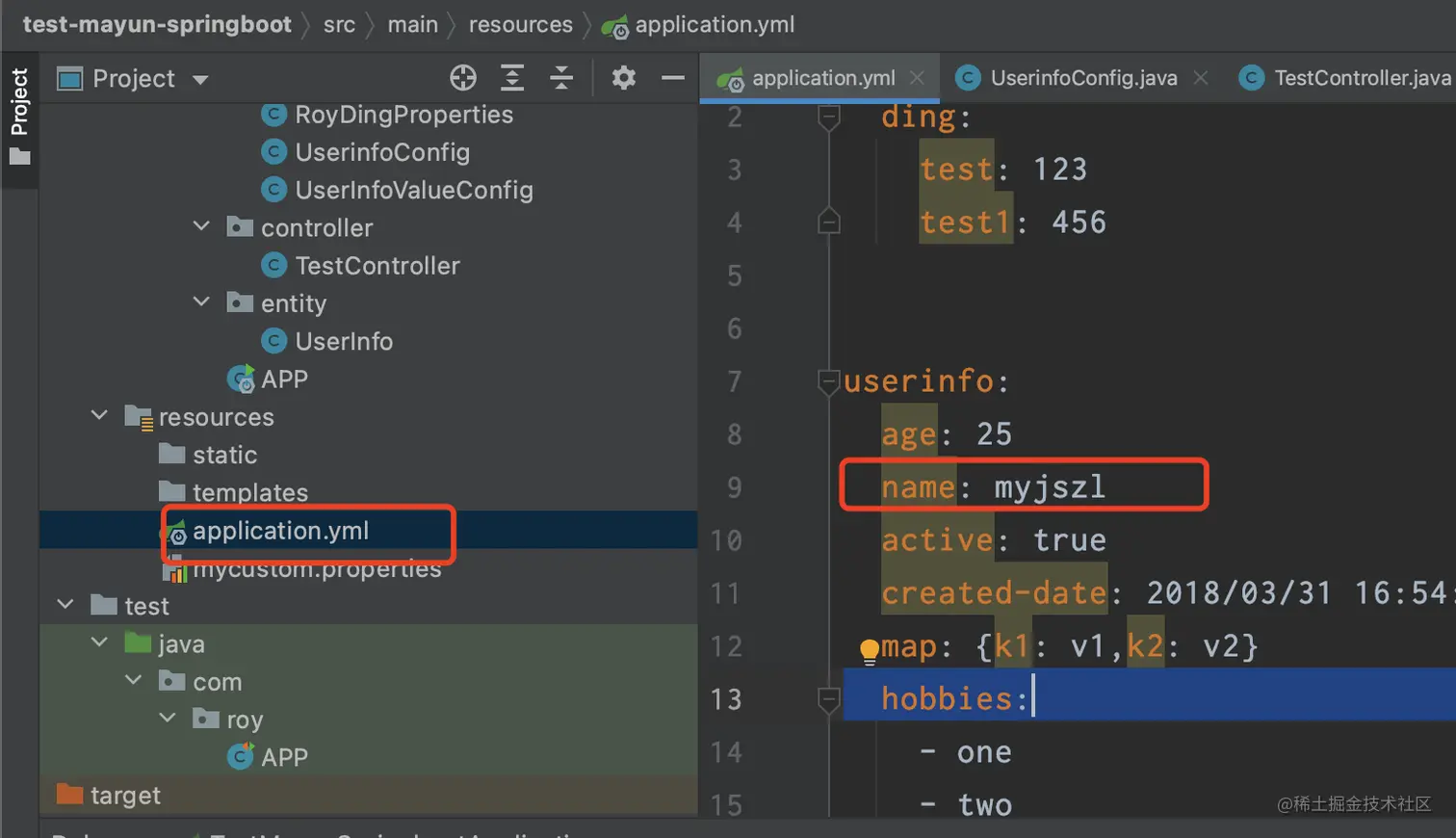Switch to the application.yml editor tab
This screenshot has height=838, width=1456.
pos(818,78)
